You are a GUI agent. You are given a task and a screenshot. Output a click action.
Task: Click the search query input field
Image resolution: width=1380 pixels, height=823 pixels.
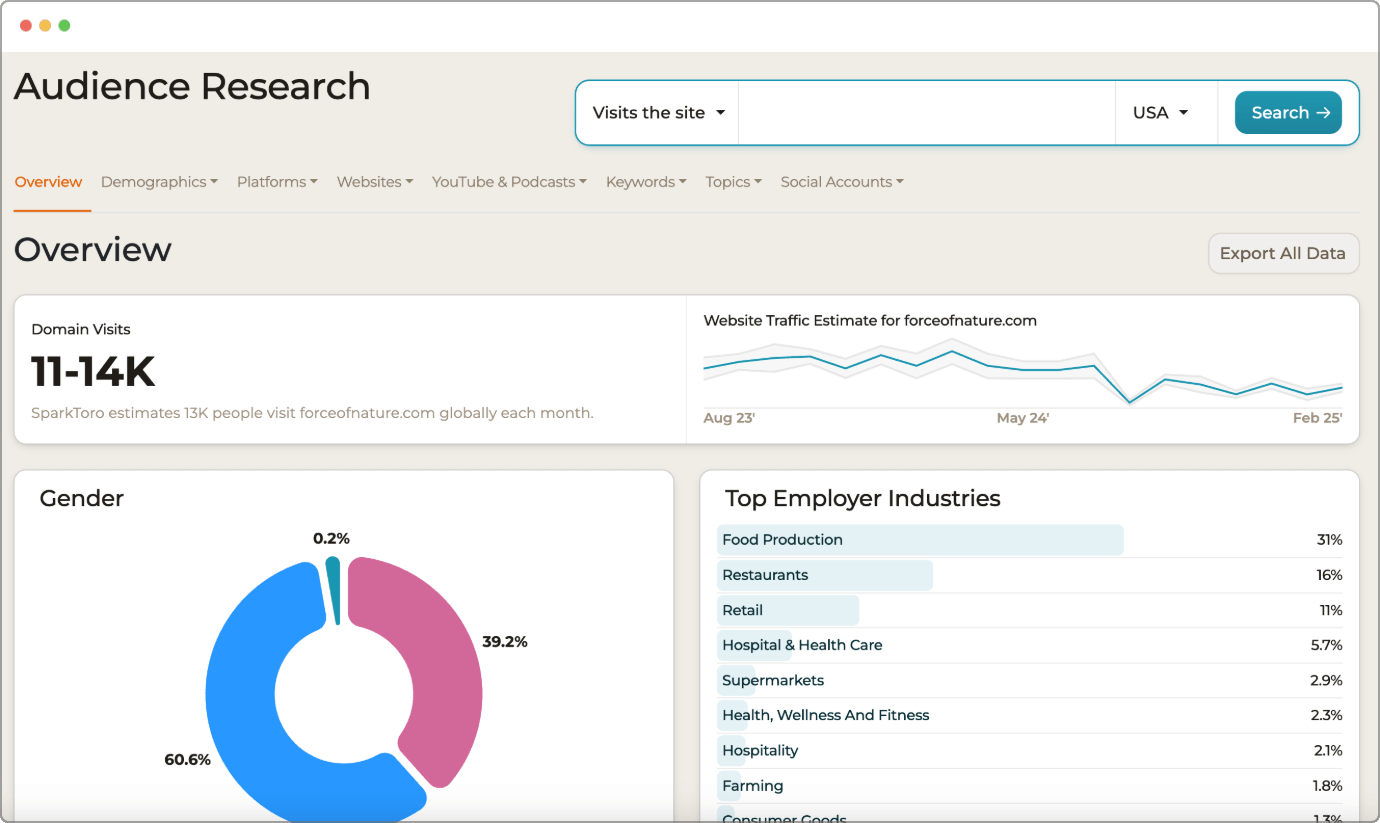pos(926,113)
